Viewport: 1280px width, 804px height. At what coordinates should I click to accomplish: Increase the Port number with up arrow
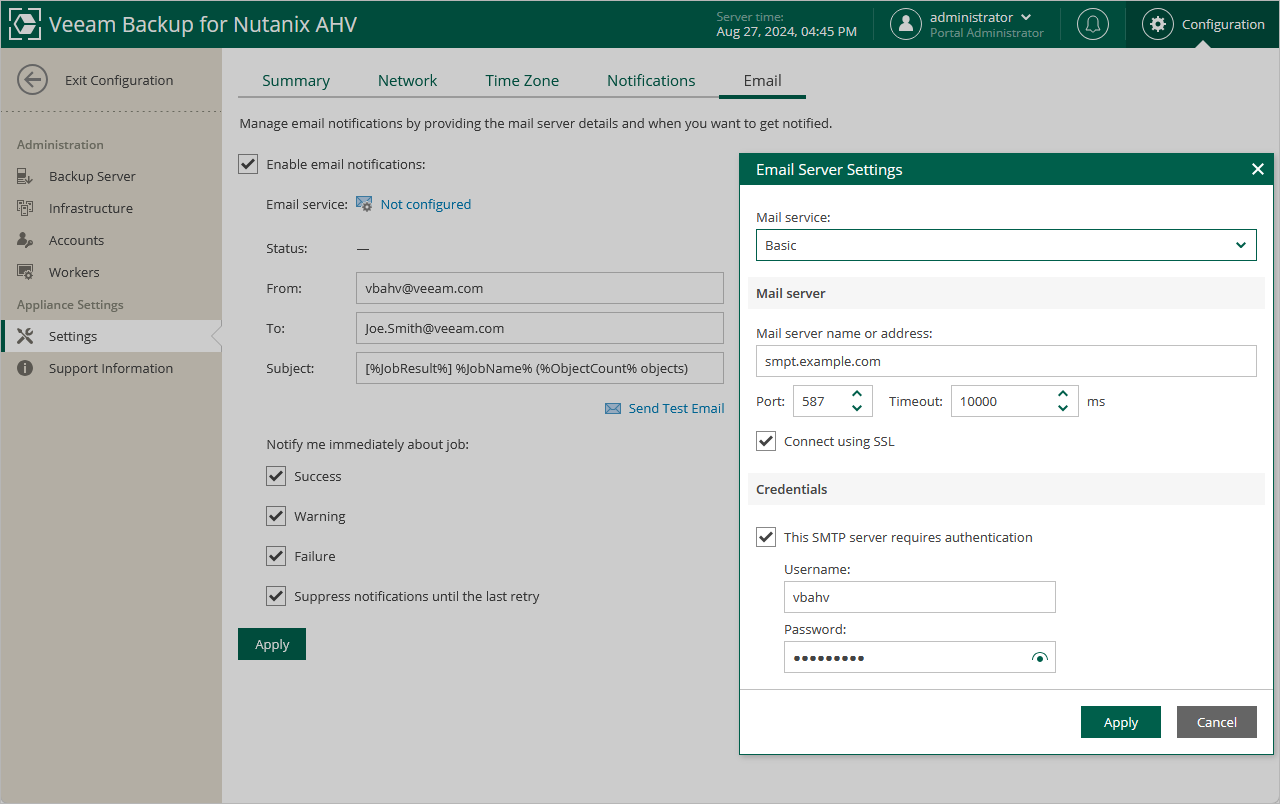click(857, 394)
